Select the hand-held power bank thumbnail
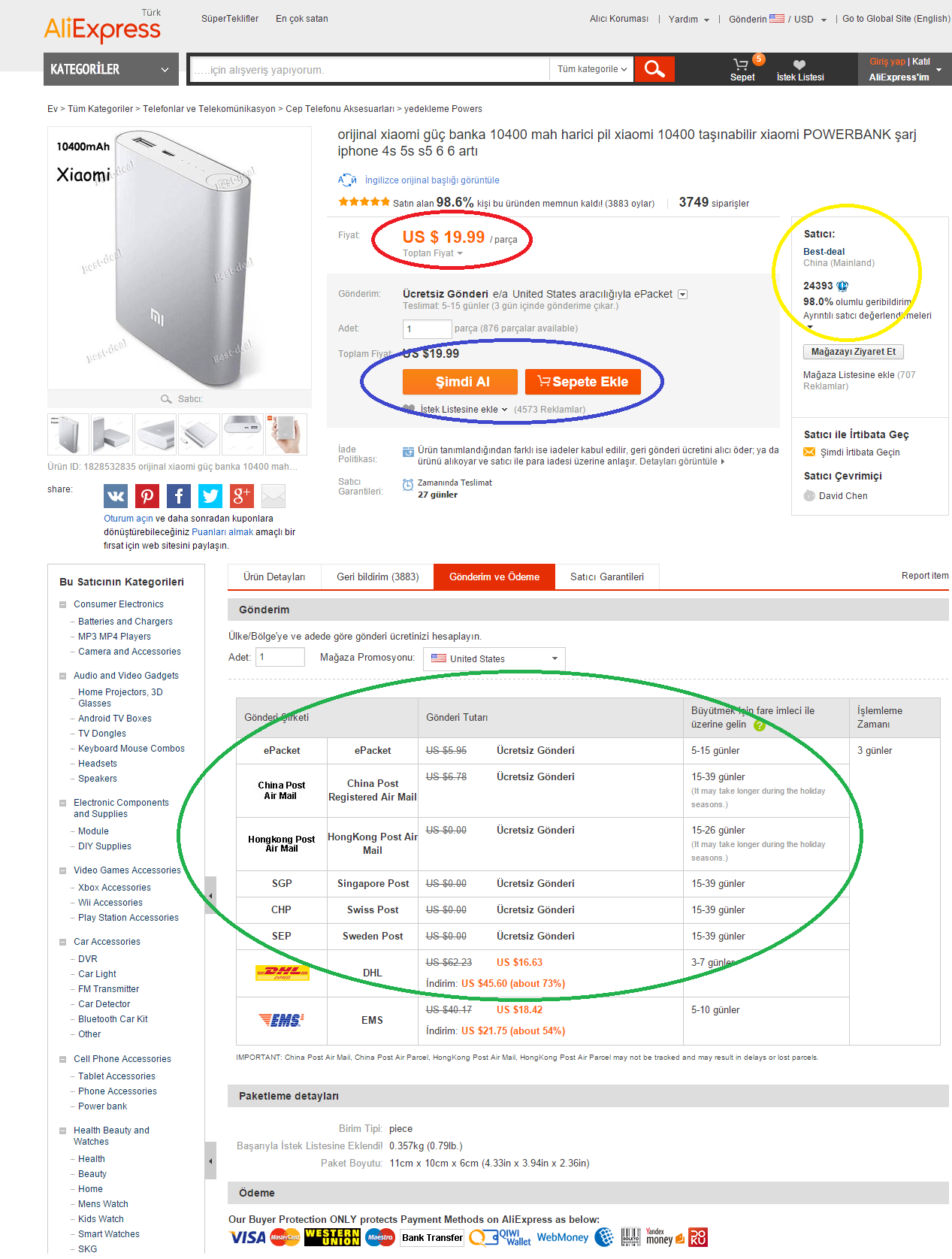 coord(286,434)
